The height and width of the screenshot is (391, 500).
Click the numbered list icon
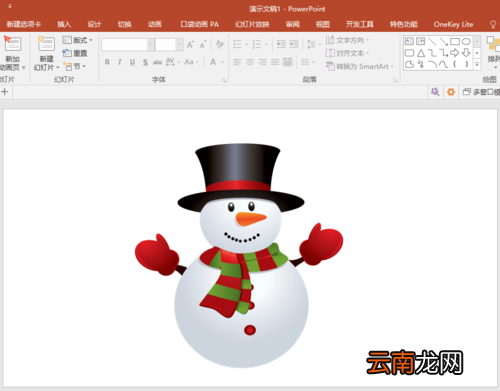[x=257, y=44]
